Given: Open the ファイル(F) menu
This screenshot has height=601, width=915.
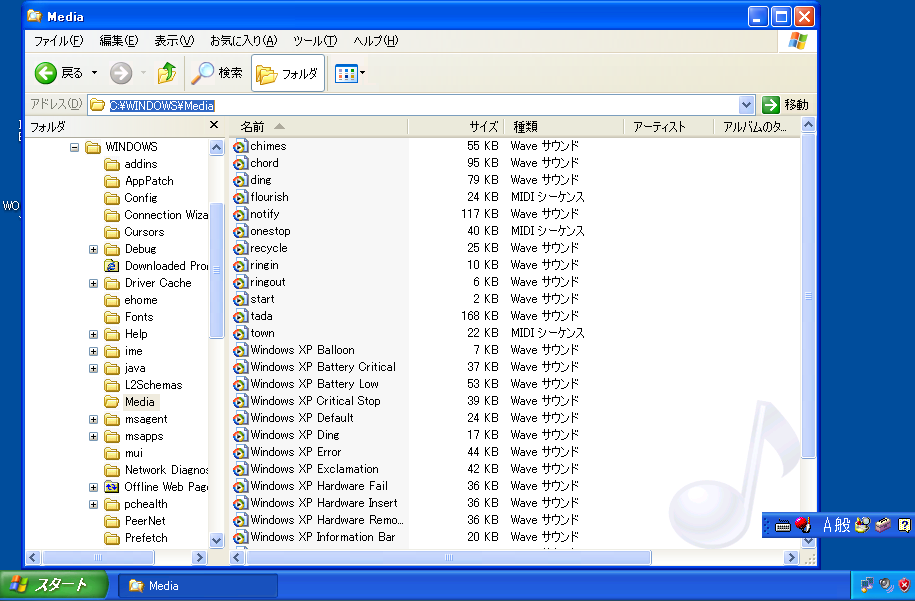Looking at the screenshot, I should [58, 41].
